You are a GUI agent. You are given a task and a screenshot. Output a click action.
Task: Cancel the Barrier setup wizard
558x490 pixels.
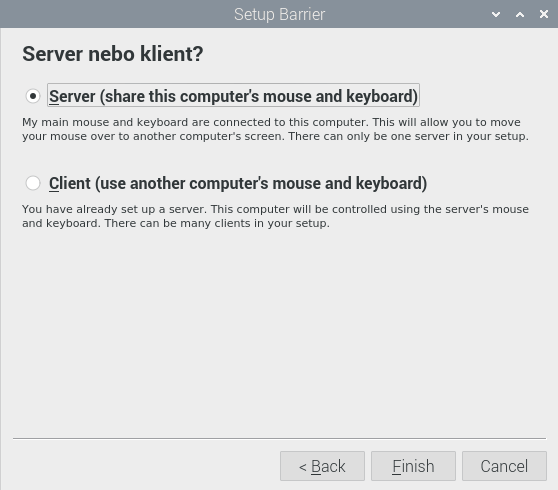(504, 466)
